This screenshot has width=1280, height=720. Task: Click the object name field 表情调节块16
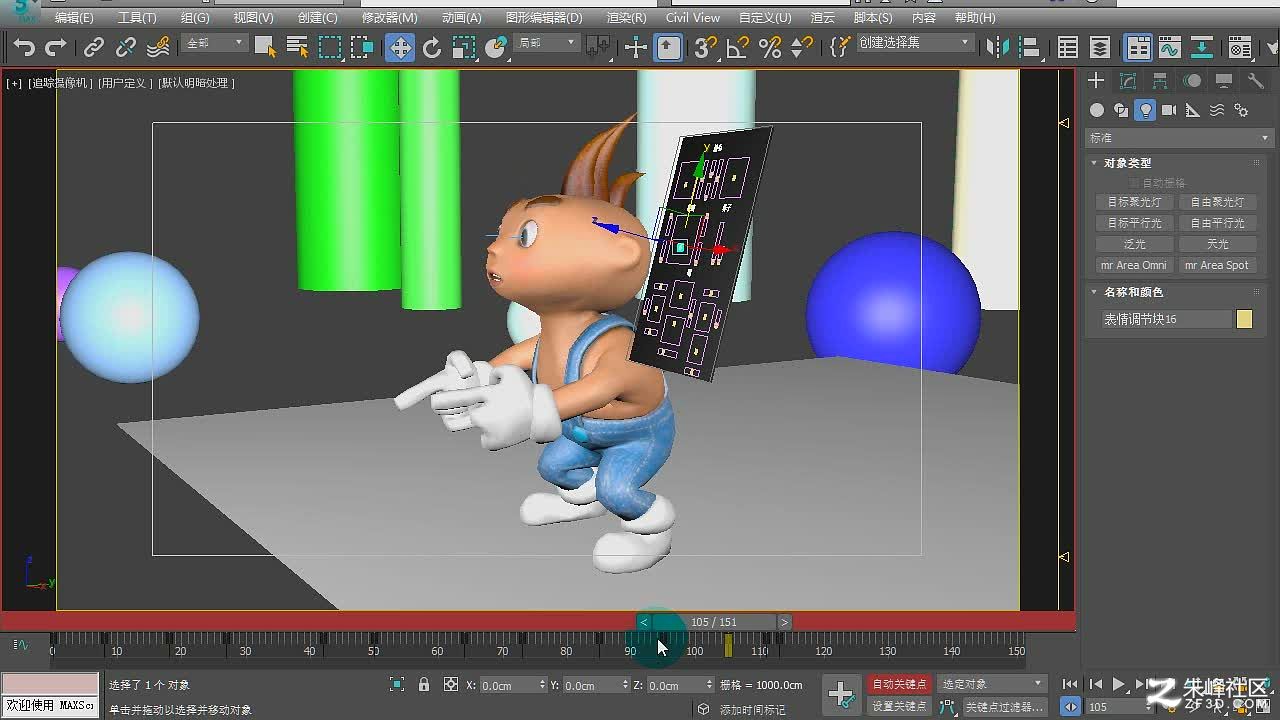pyautogui.click(x=1166, y=319)
